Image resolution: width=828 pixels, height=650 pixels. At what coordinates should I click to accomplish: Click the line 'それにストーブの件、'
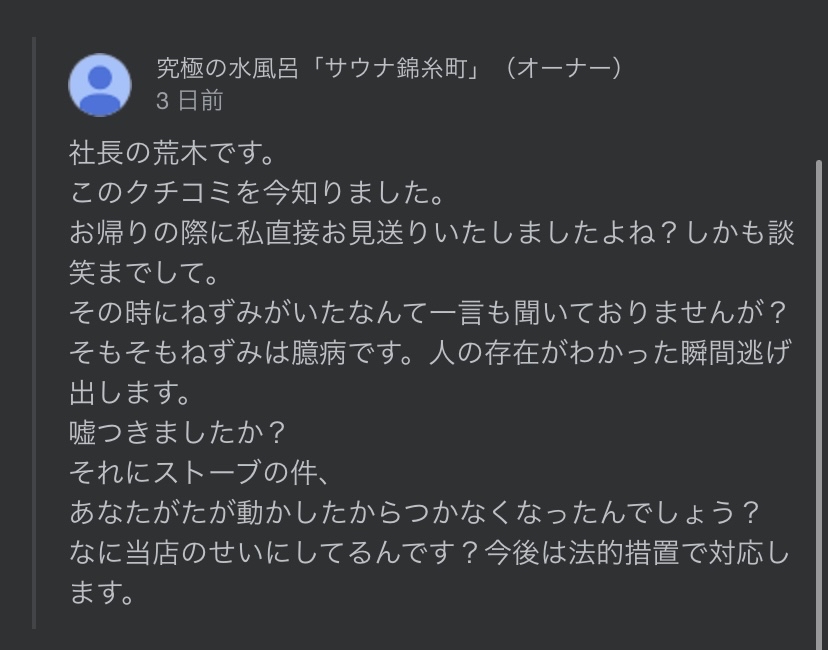pos(200,473)
